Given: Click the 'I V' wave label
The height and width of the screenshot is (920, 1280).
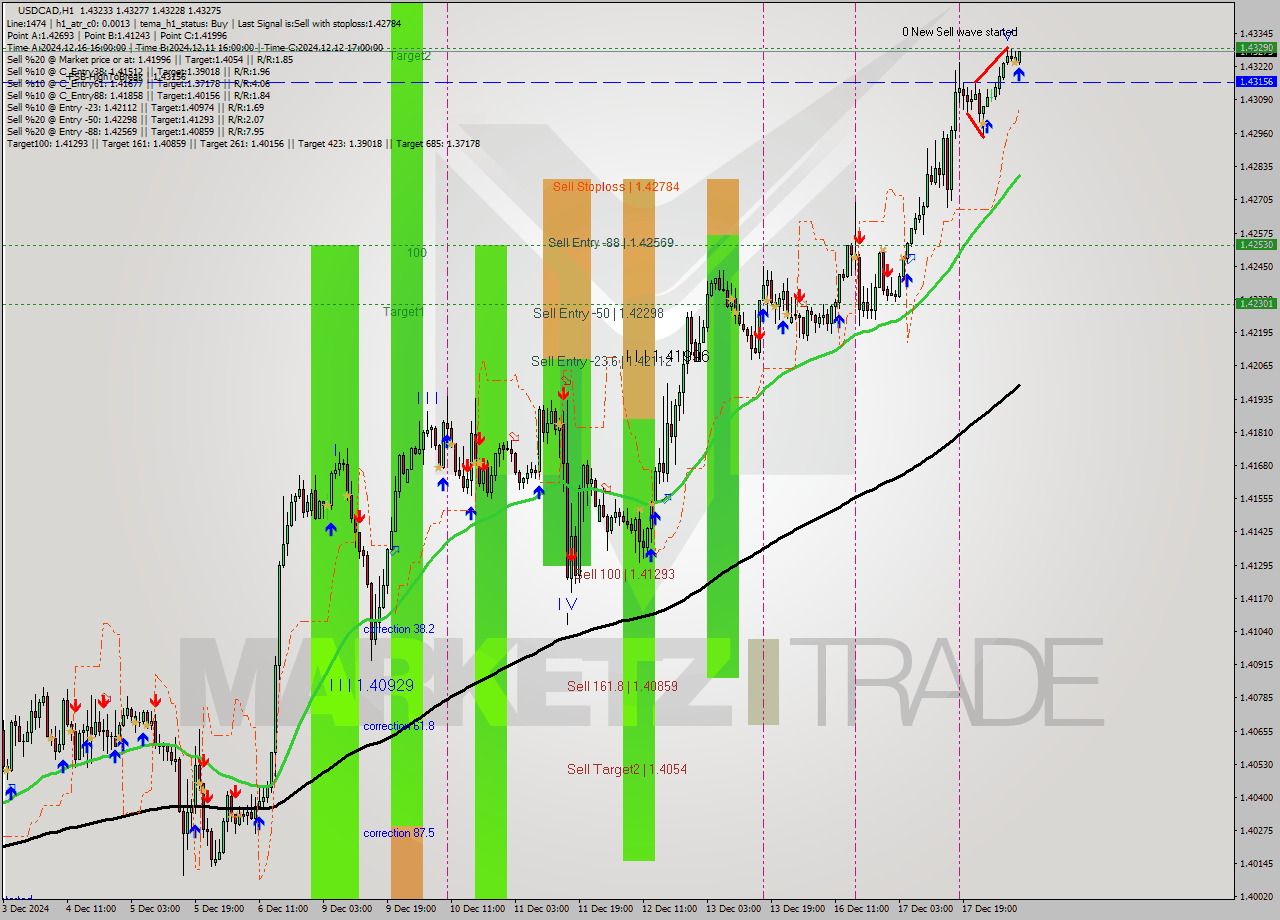Looking at the screenshot, I should click(567, 604).
